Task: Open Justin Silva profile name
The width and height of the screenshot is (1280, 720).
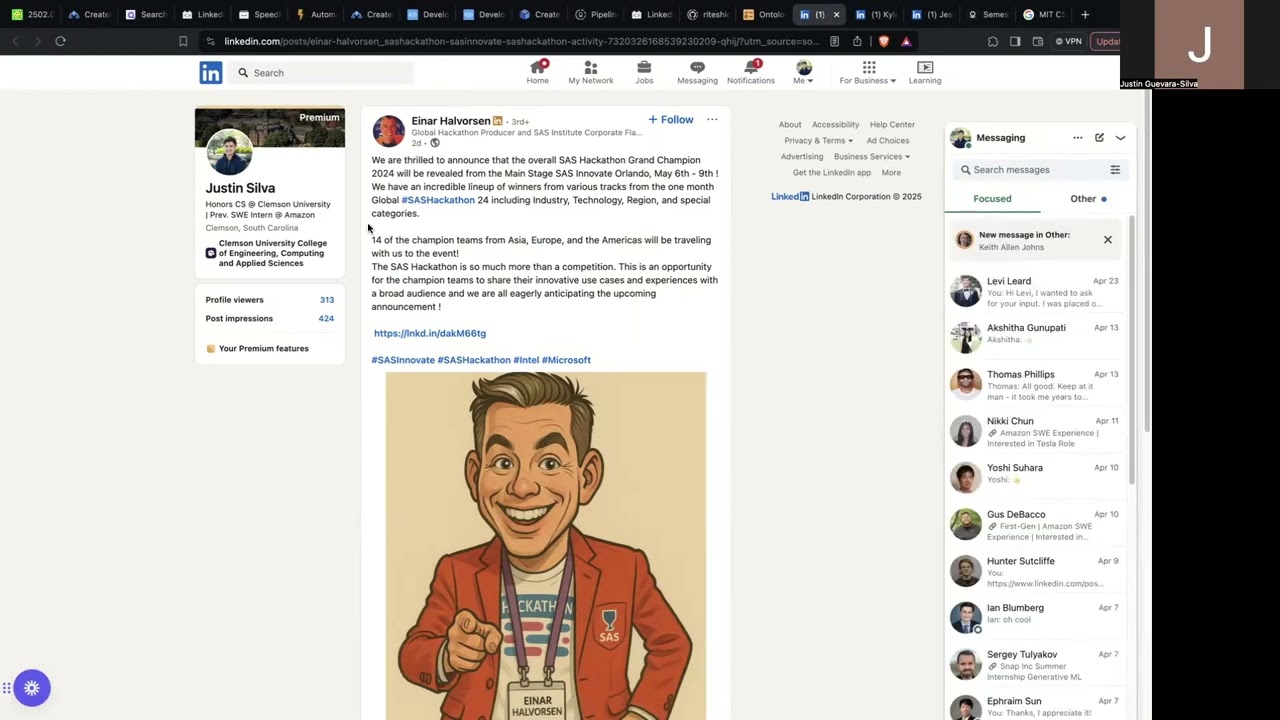Action: [x=240, y=188]
